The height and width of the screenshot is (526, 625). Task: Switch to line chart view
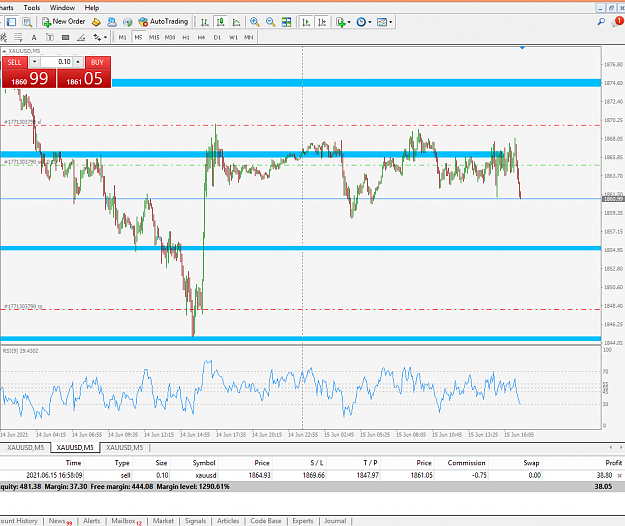click(236, 22)
